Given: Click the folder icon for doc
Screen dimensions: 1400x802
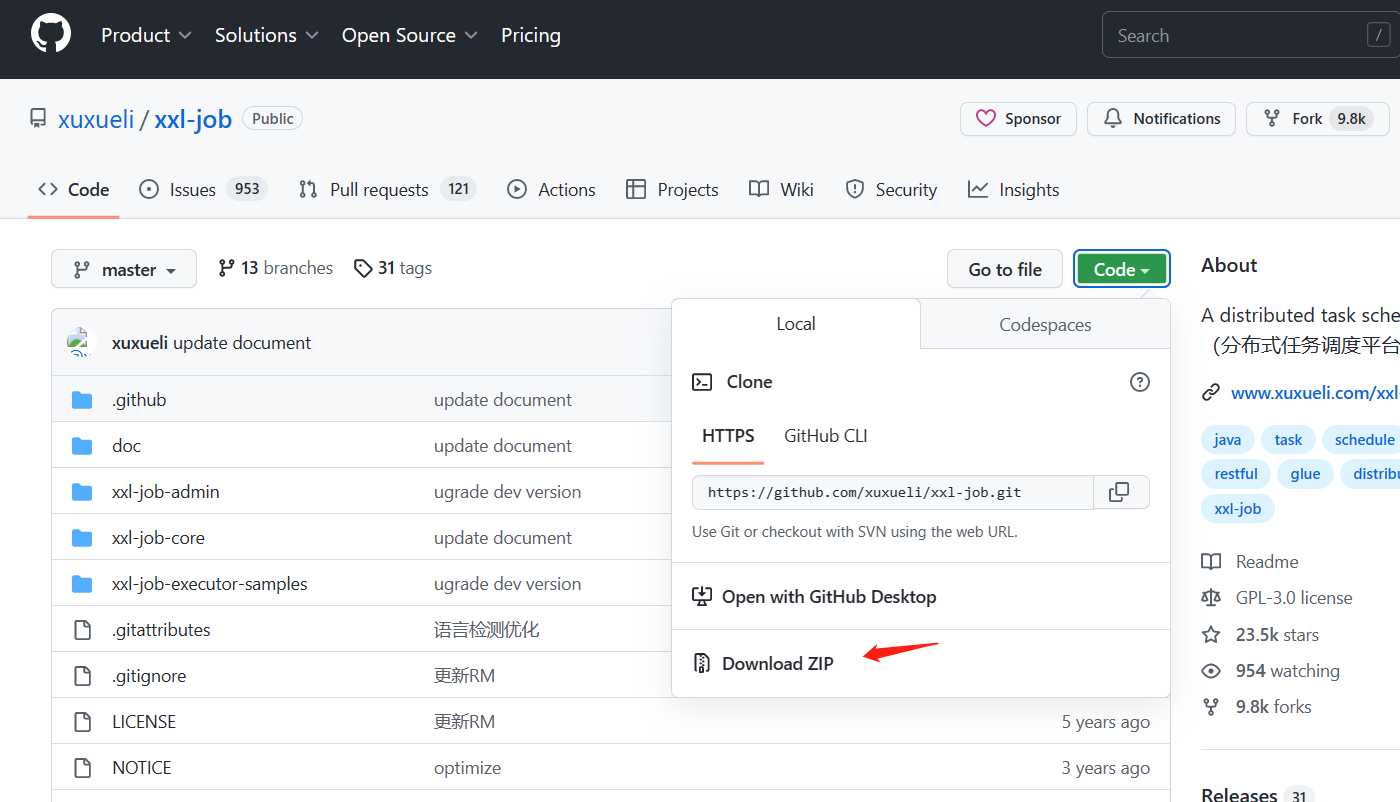Looking at the screenshot, I should [82, 446].
